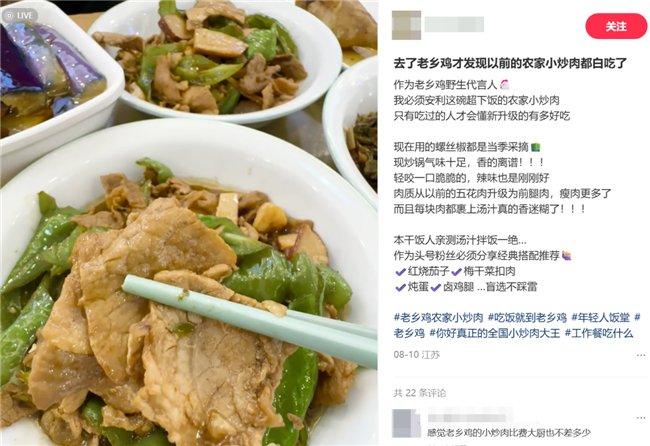Open the first comment's three-dot options
Viewport: 650px width, 446px height.
[641, 419]
